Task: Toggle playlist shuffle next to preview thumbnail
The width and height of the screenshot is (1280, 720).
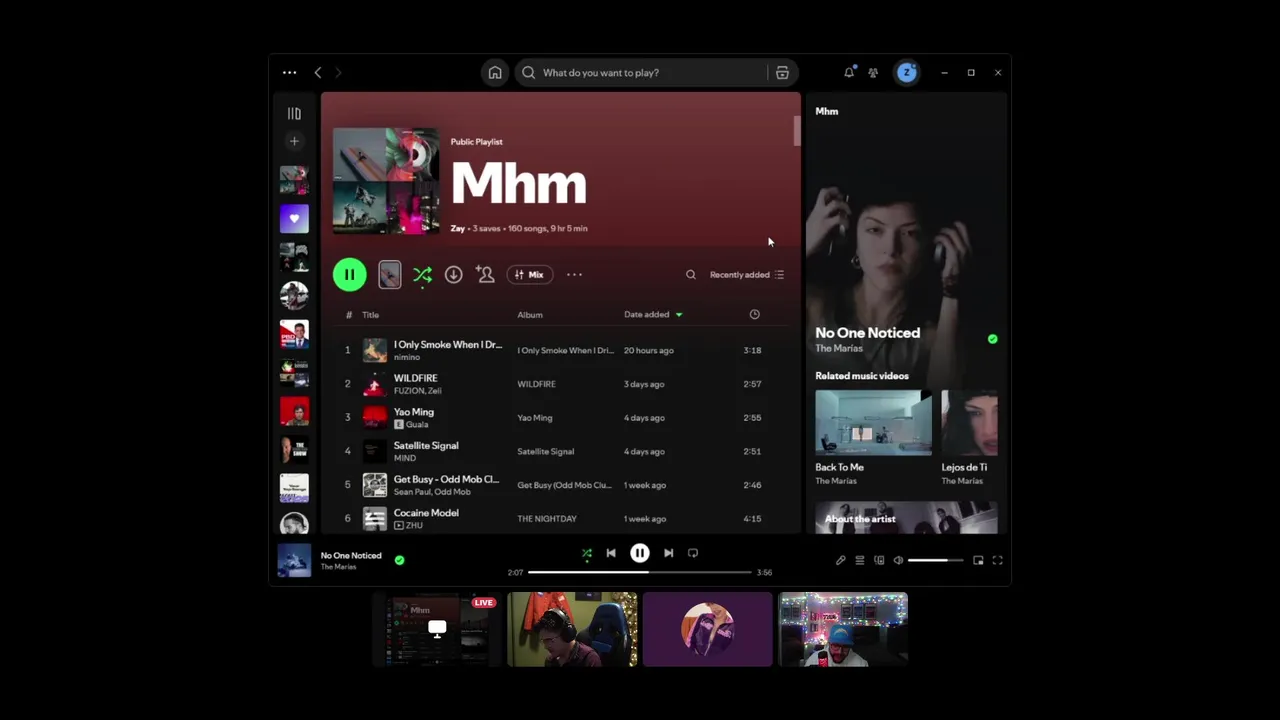Action: click(x=422, y=275)
